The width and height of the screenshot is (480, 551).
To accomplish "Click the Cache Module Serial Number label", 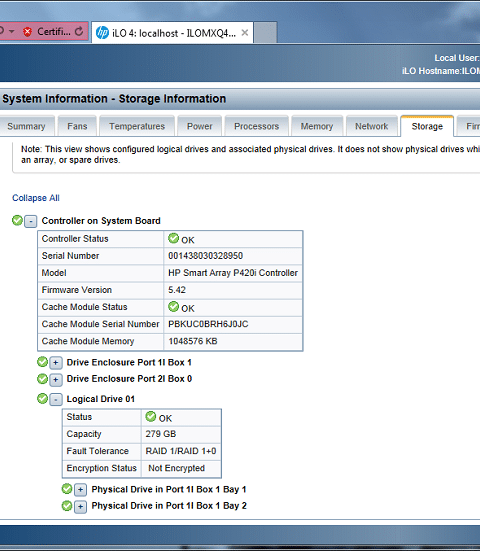I will tap(100, 324).
